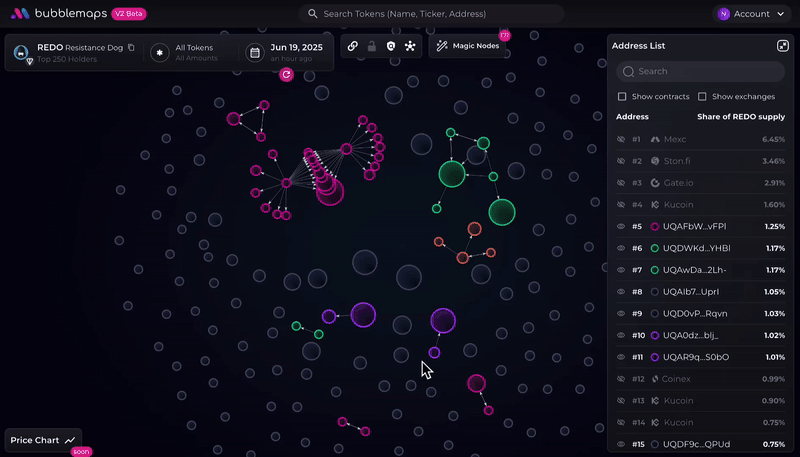Toggle the lock icon in toolbar
The width and height of the screenshot is (800, 457).
[x=372, y=46]
